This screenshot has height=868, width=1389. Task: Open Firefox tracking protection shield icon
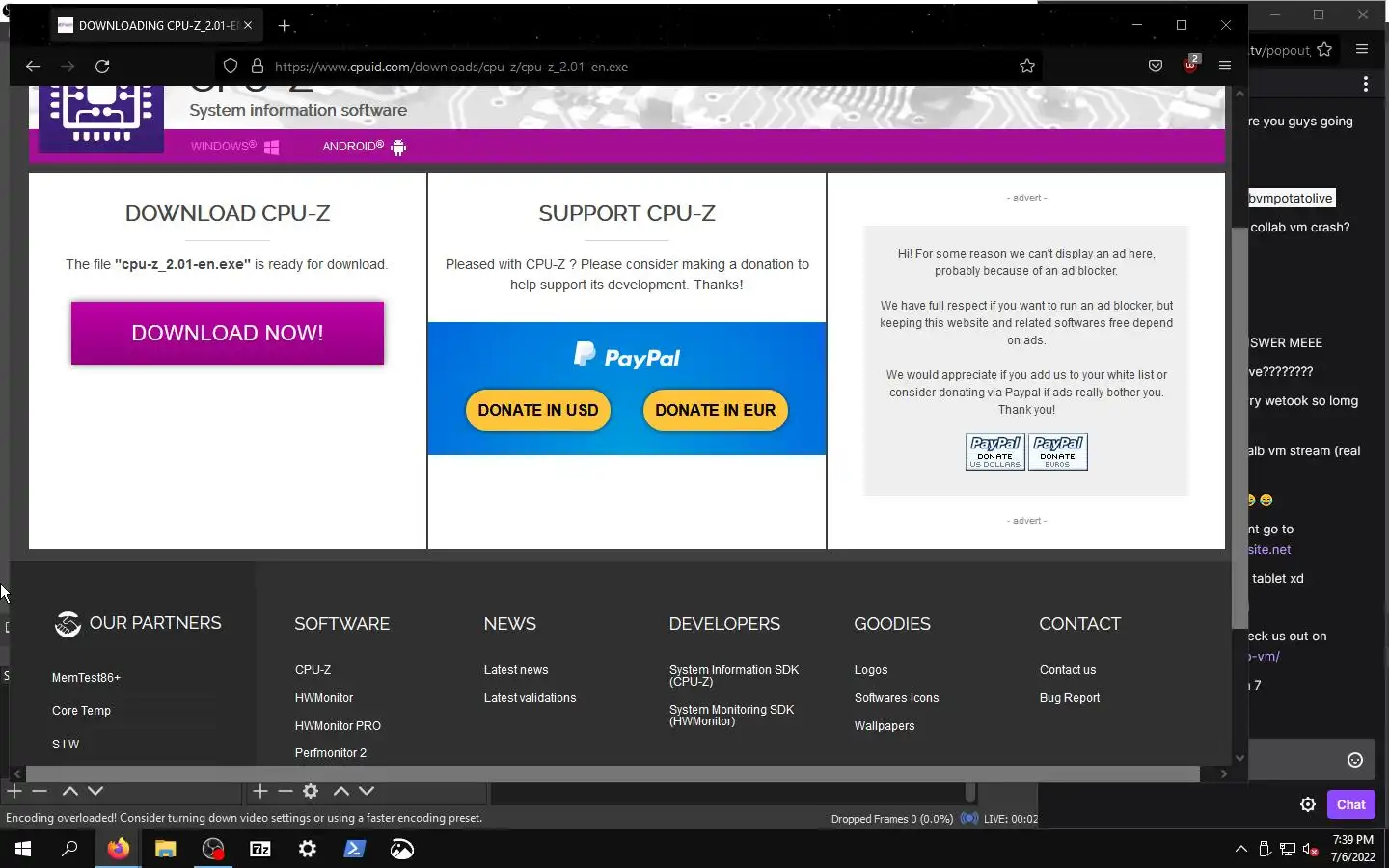231,67
